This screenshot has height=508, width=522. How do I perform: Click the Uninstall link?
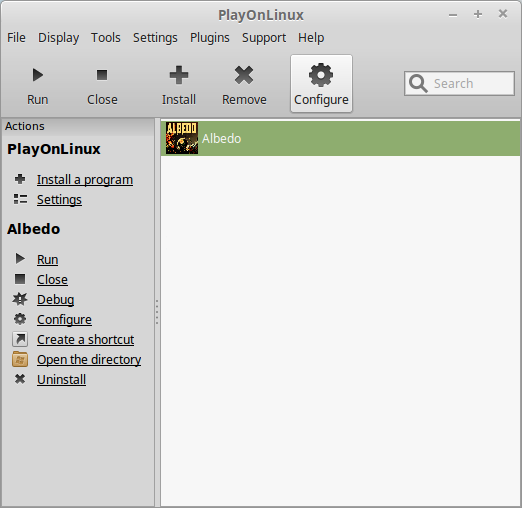point(62,379)
